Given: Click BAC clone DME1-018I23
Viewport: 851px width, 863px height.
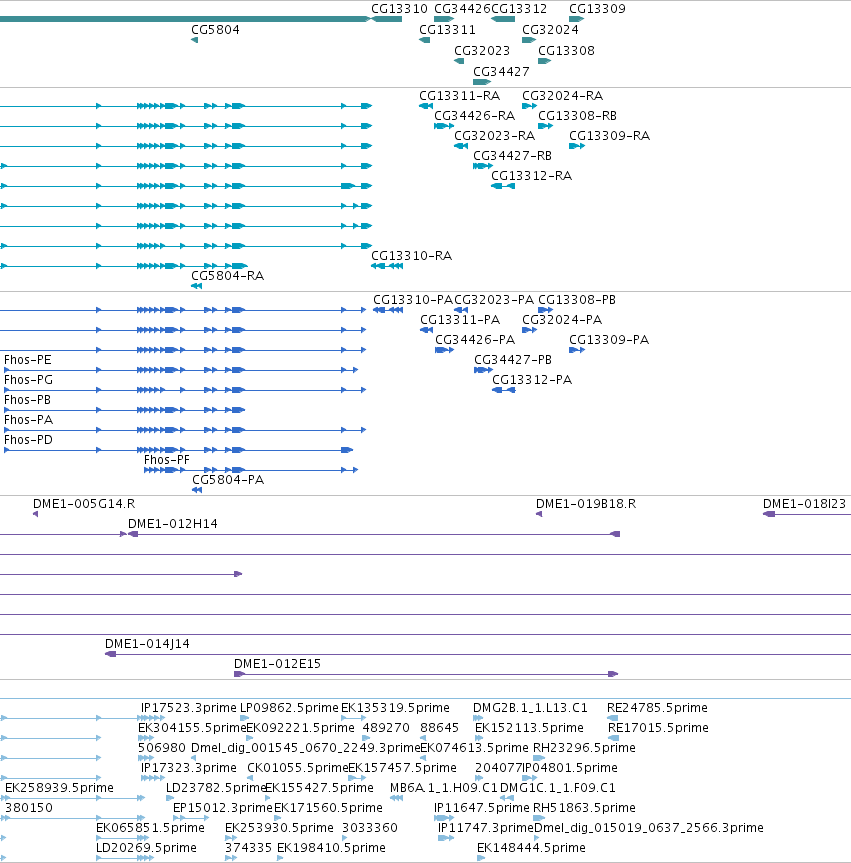Looking at the screenshot, I should (x=804, y=504).
